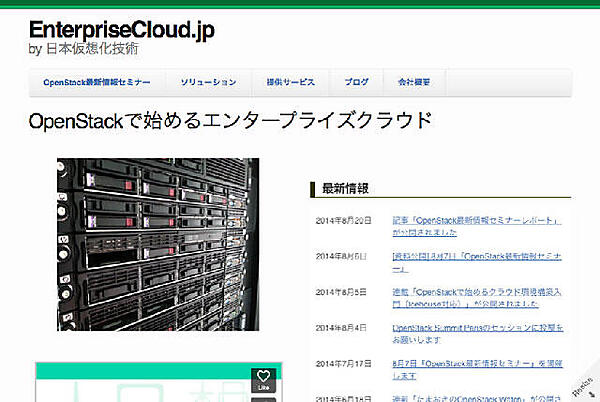Screen dimensions: 600x402
Task: Click the heart Like icon on slide
Action: [265, 379]
